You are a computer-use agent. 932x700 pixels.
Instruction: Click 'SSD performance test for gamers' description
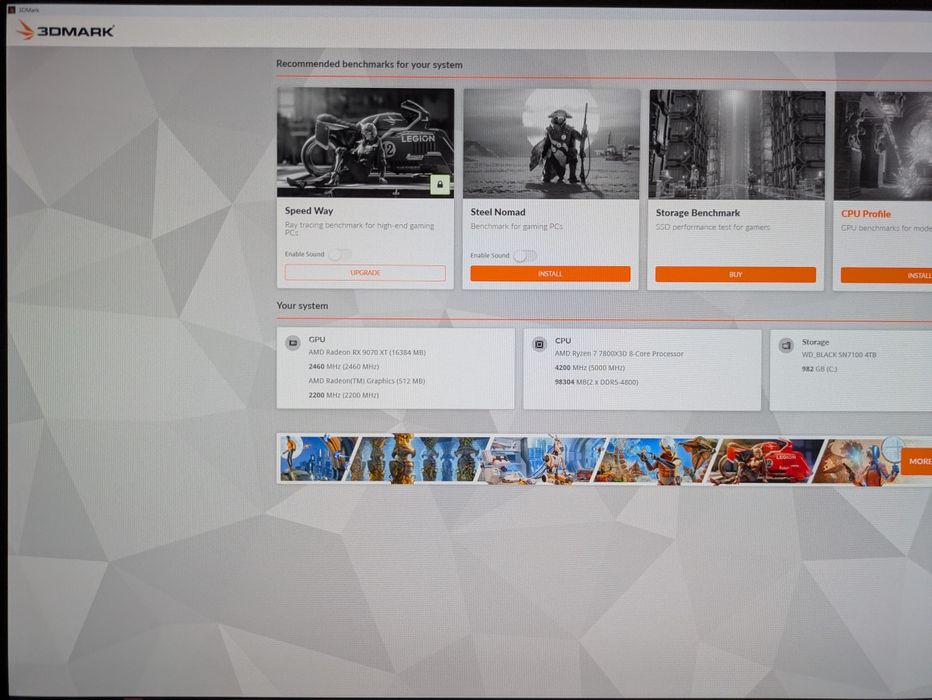(713, 227)
